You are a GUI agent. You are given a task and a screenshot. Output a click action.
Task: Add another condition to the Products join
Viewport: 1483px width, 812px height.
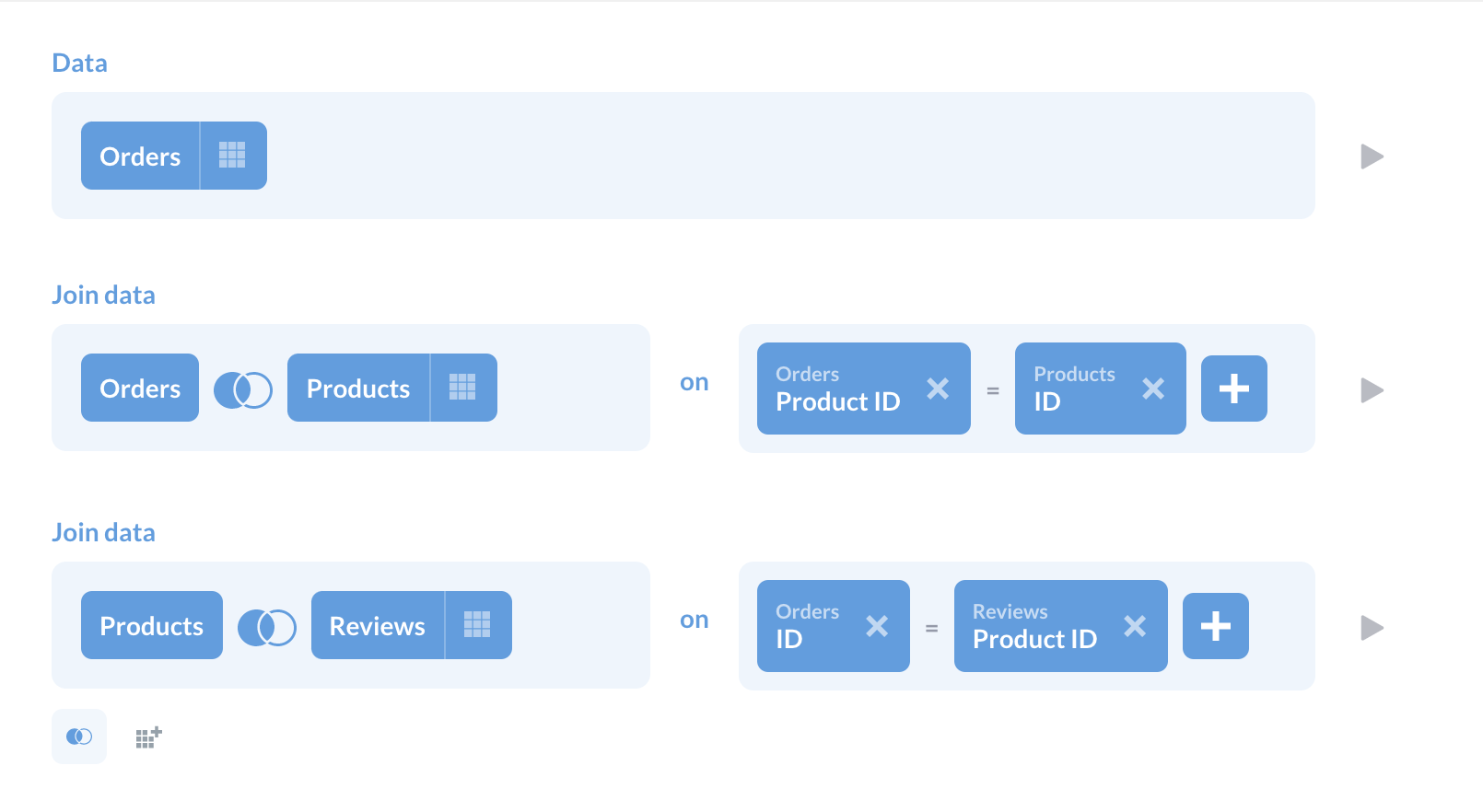click(1233, 389)
